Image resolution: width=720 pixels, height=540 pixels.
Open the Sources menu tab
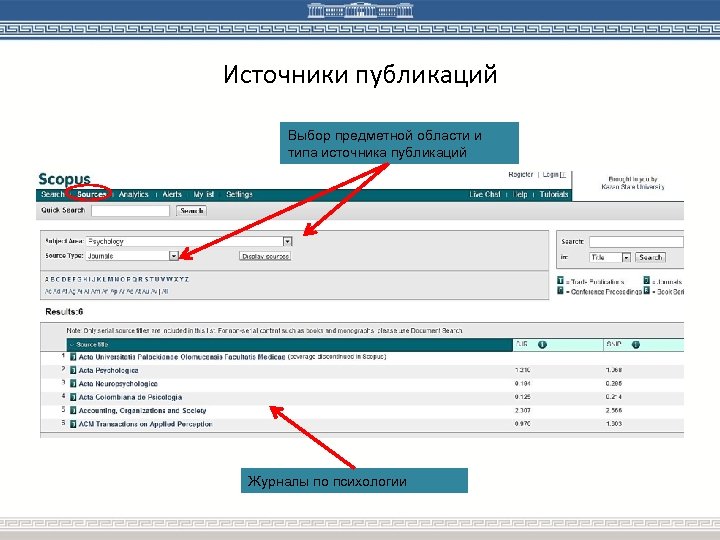coord(91,194)
